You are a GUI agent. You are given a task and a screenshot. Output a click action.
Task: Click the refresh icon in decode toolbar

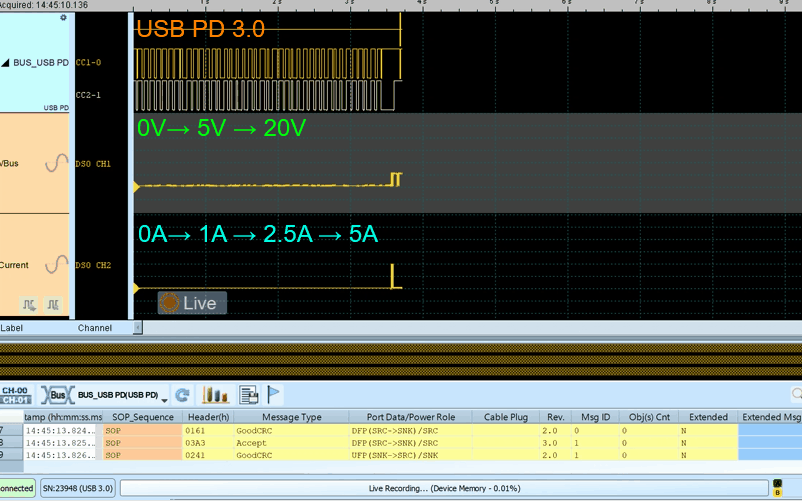click(x=183, y=395)
